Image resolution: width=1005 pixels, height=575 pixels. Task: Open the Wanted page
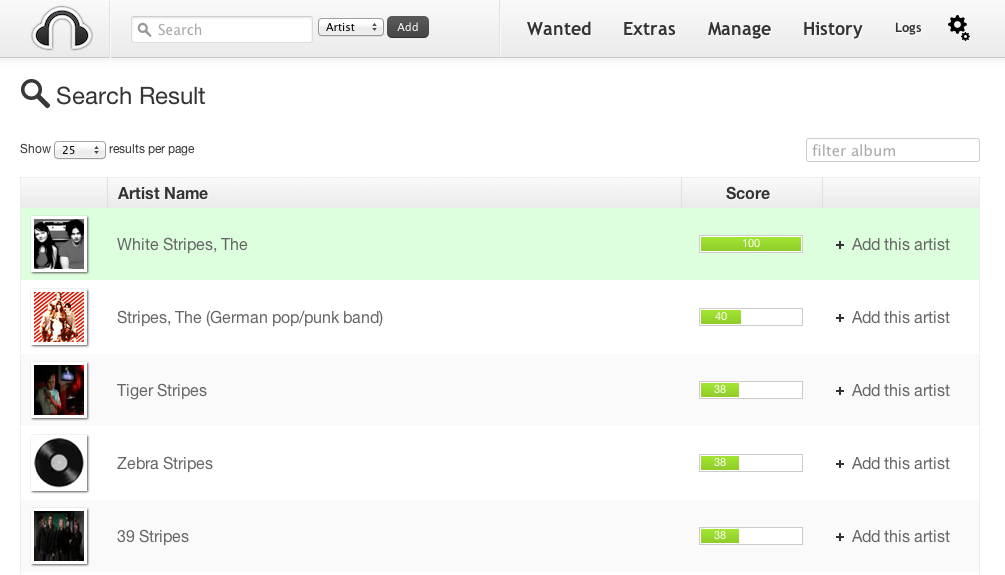click(559, 29)
